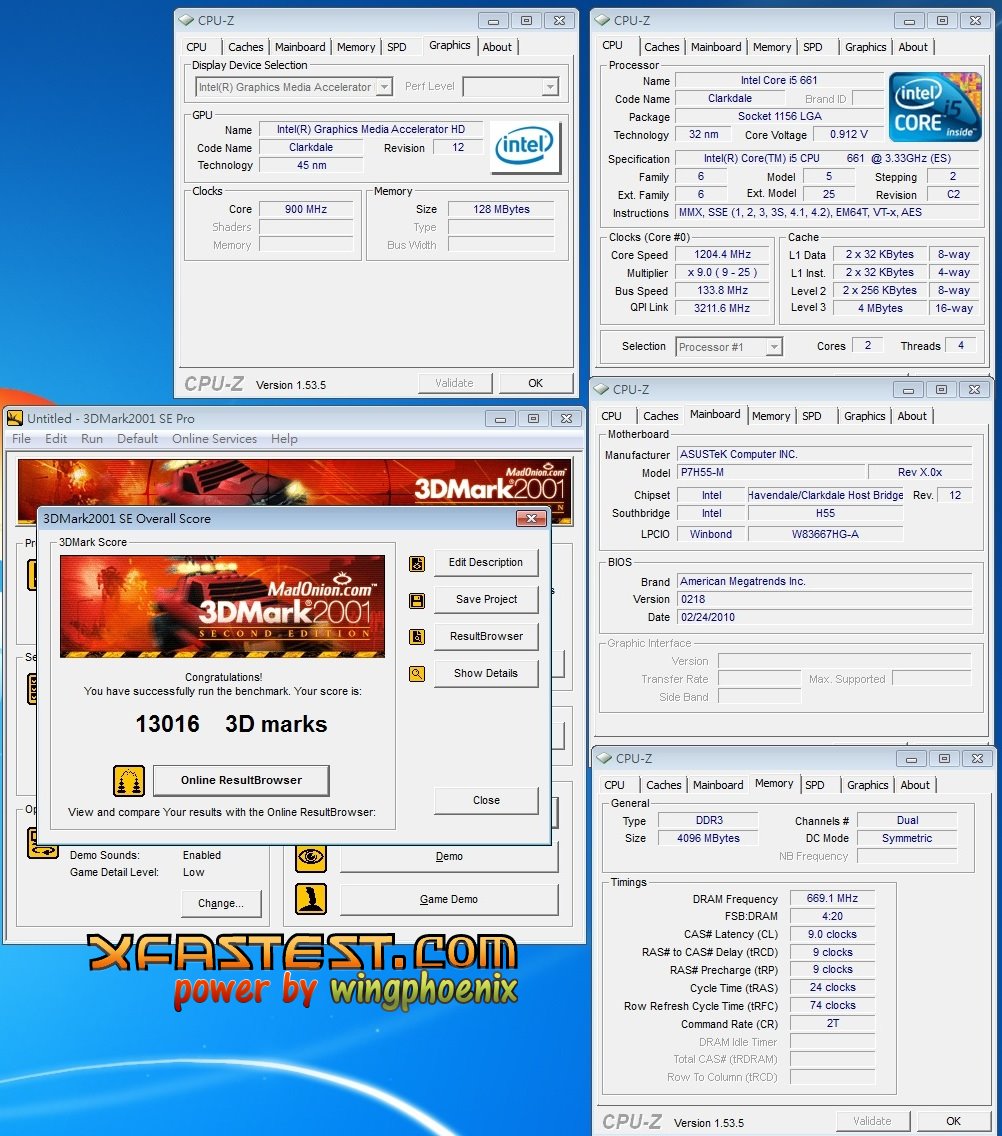Open Display Device Selection dropdown
The height and width of the screenshot is (1136, 1002).
(385, 87)
